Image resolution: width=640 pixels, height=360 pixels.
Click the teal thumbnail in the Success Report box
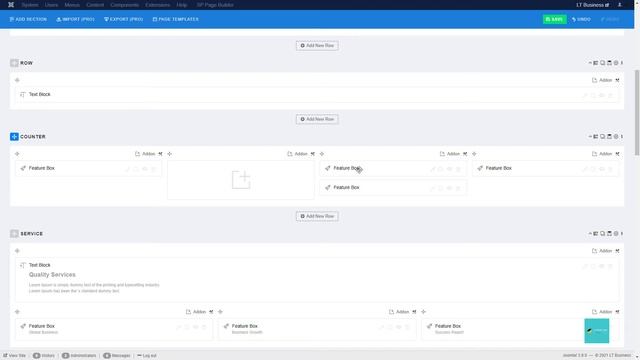597,331
